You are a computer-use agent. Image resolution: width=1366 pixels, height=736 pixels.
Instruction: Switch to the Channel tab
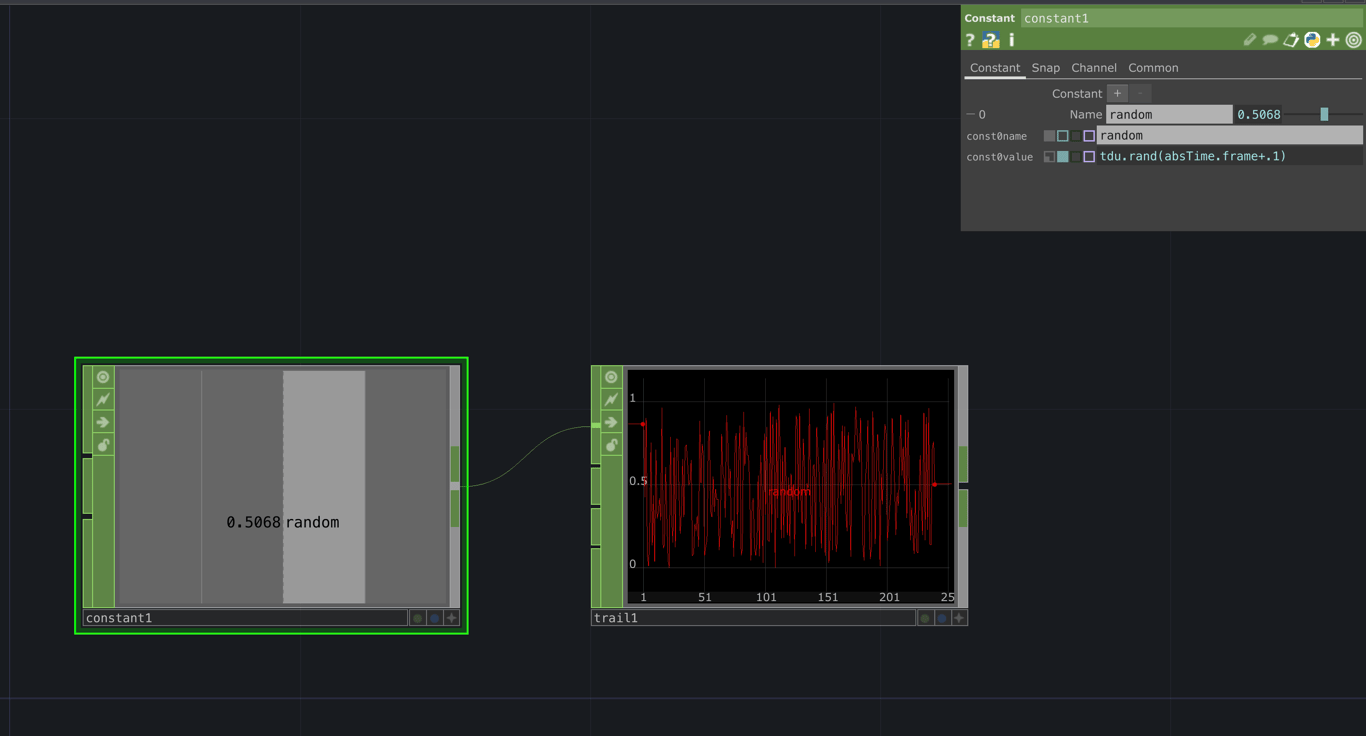point(1094,67)
